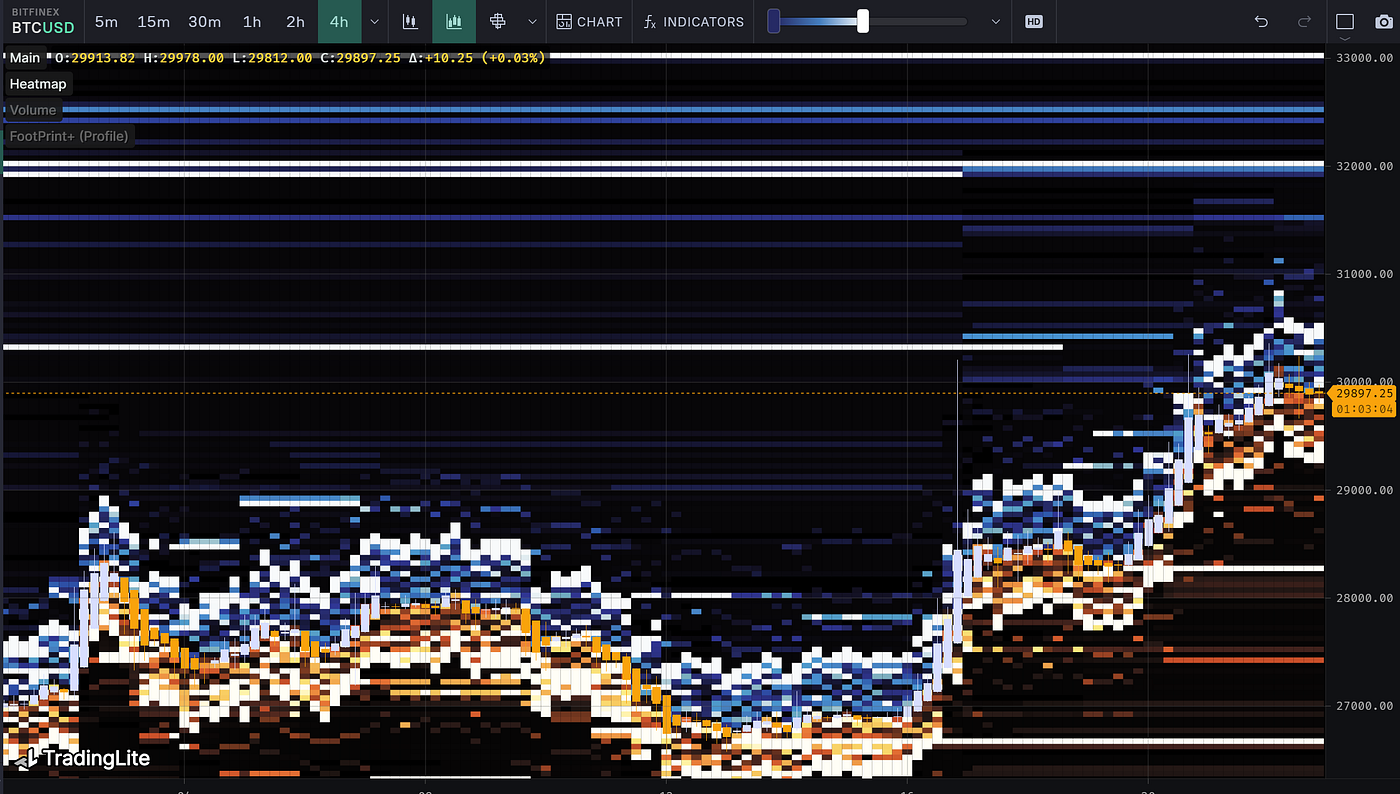Image resolution: width=1400 pixels, height=794 pixels.
Task: Switch to the 2h timeframe
Action: [295, 21]
